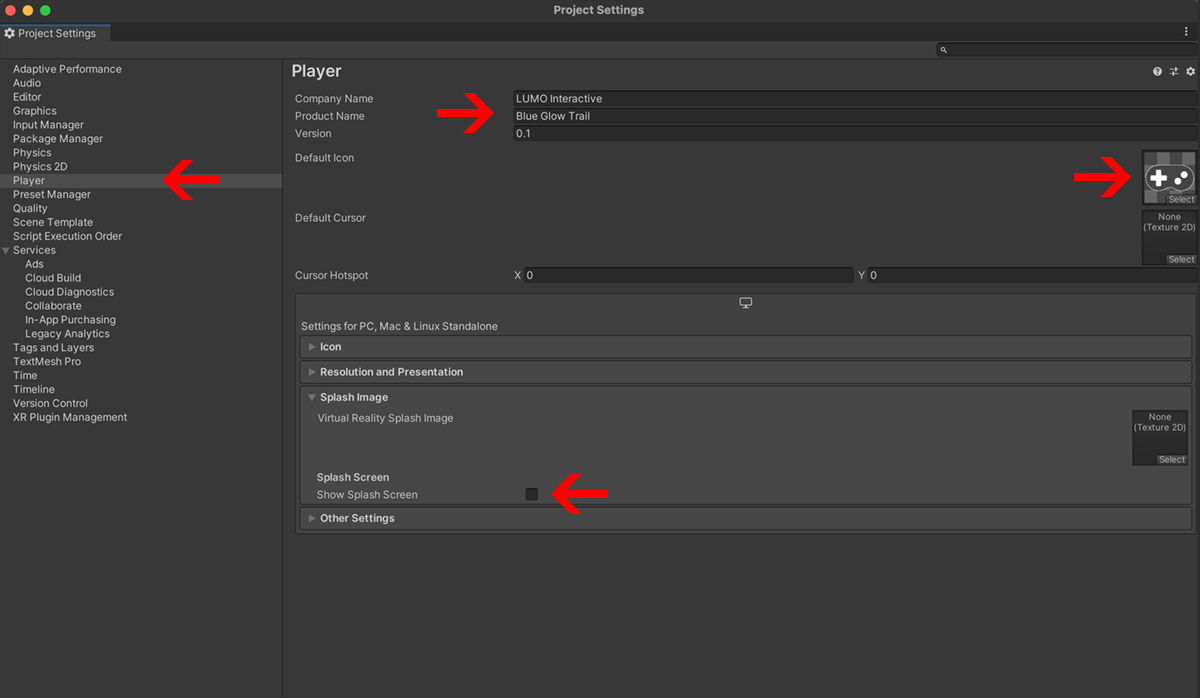Click the Product Name input field
Screen dimensions: 1200x698
click(853, 116)
